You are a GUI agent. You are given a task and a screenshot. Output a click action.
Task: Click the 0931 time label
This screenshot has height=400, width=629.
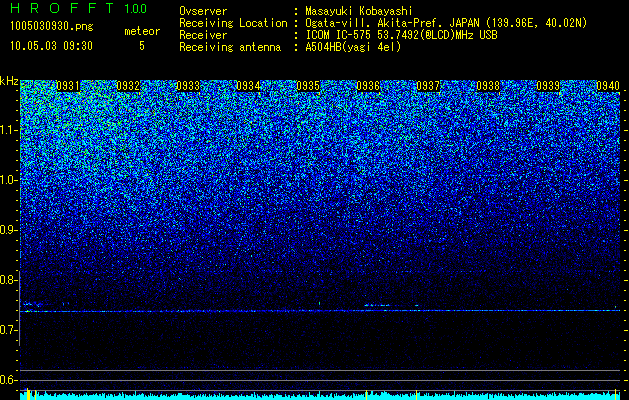point(68,86)
